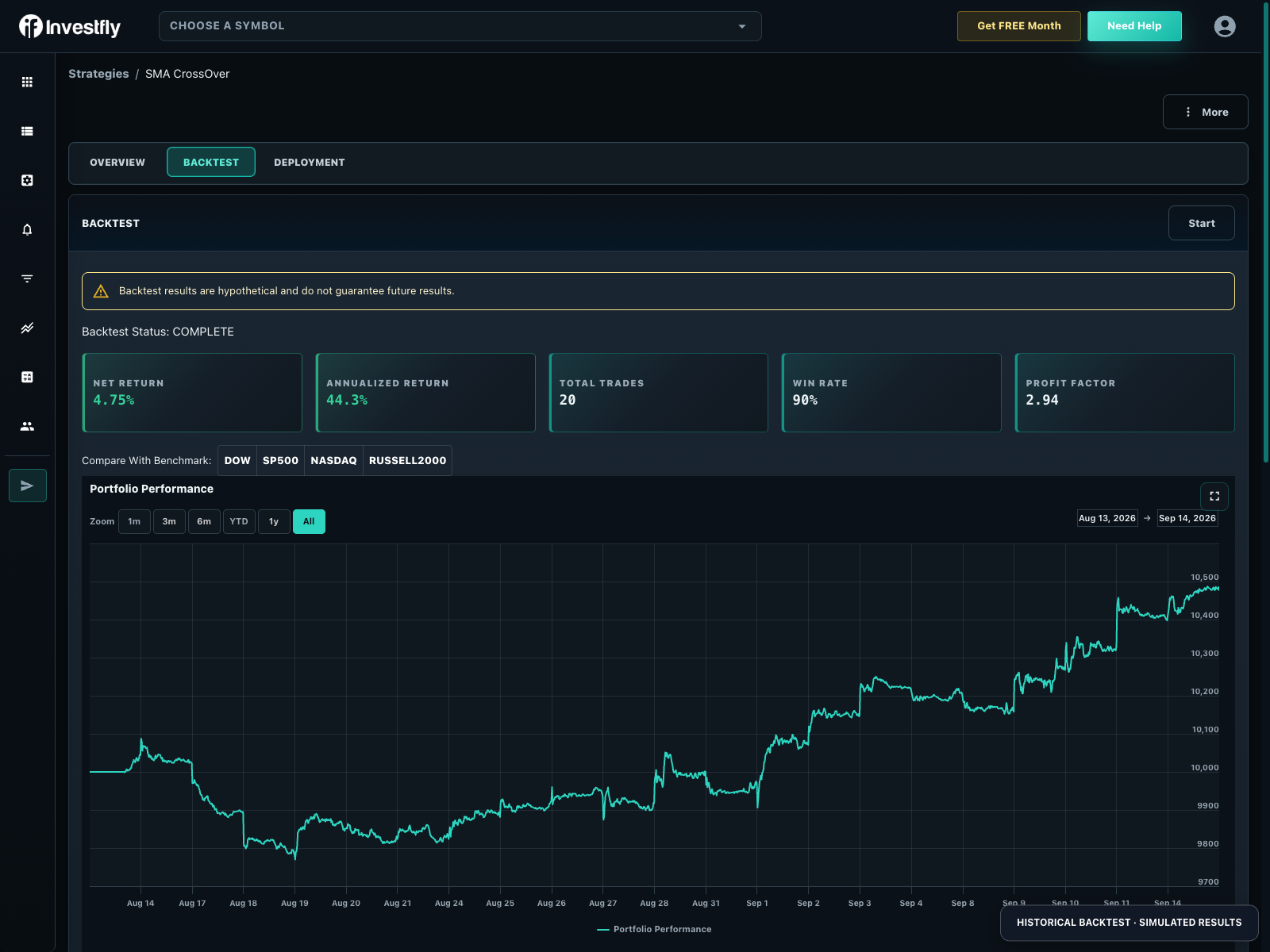1270x952 pixels.
Task: Set chart zoom to 3m
Action: 169,521
